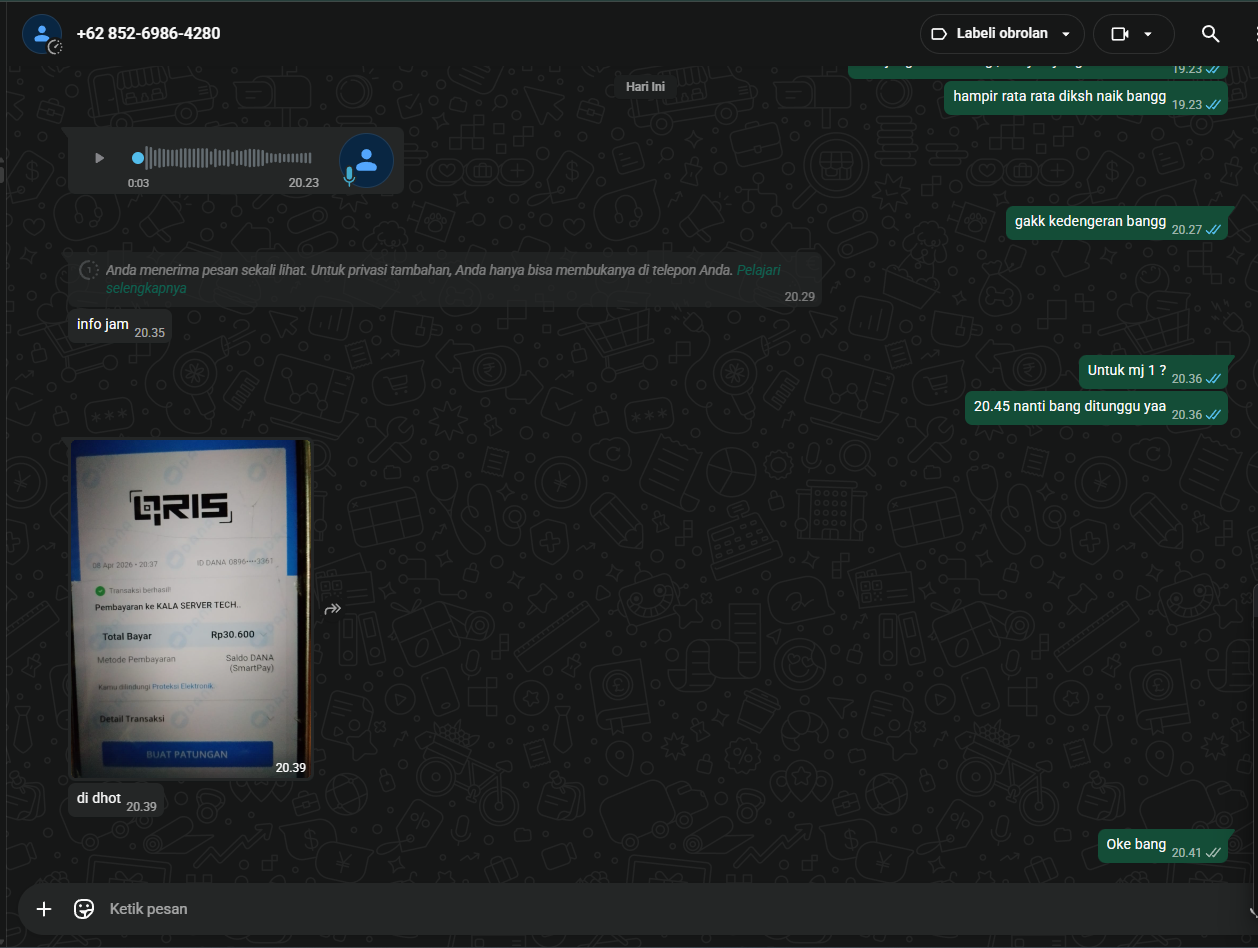The height and width of the screenshot is (948, 1258).
Task: Click voice message sender avatar
Action: (366, 160)
